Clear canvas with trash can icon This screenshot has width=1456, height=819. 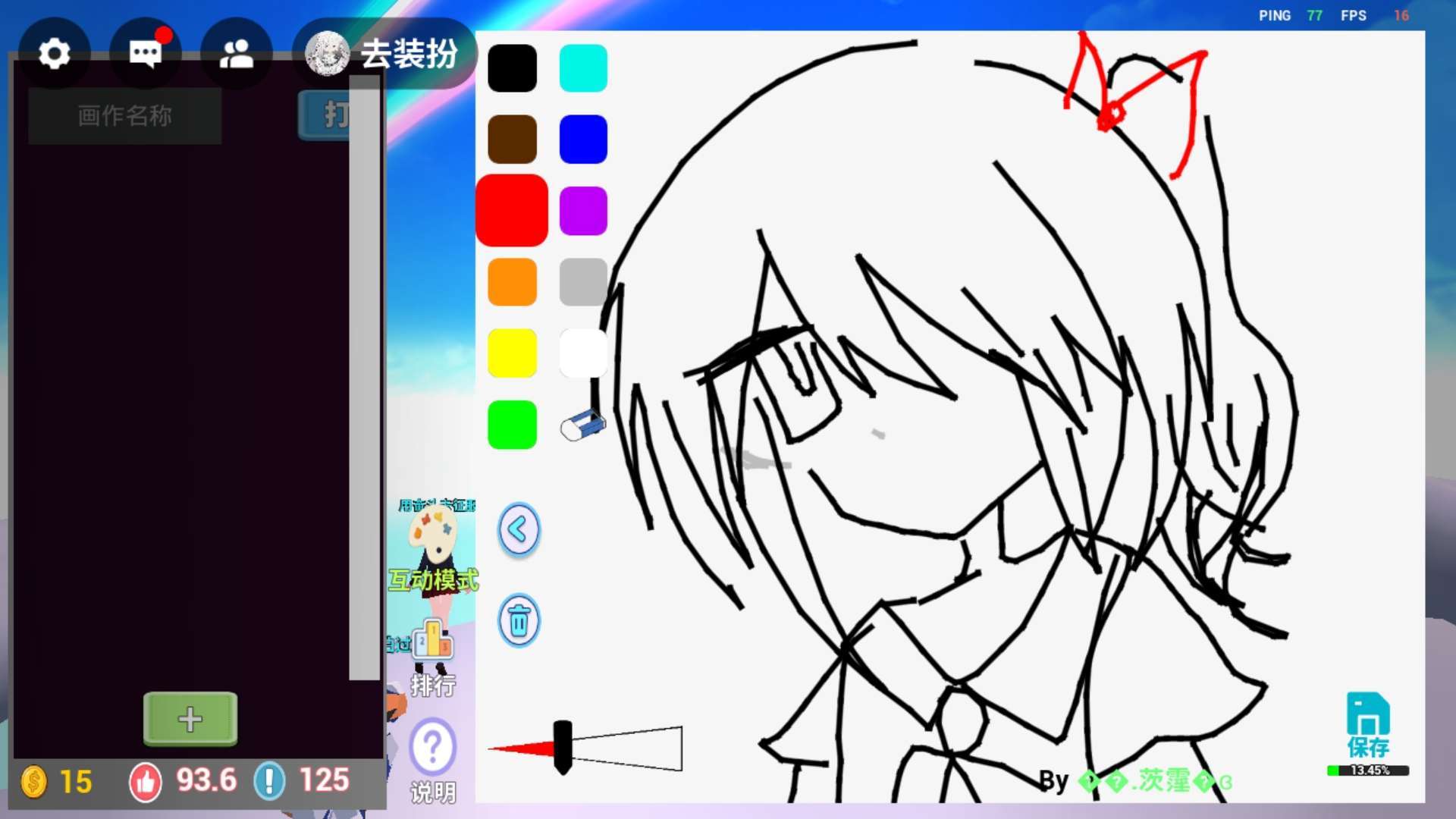(x=519, y=621)
